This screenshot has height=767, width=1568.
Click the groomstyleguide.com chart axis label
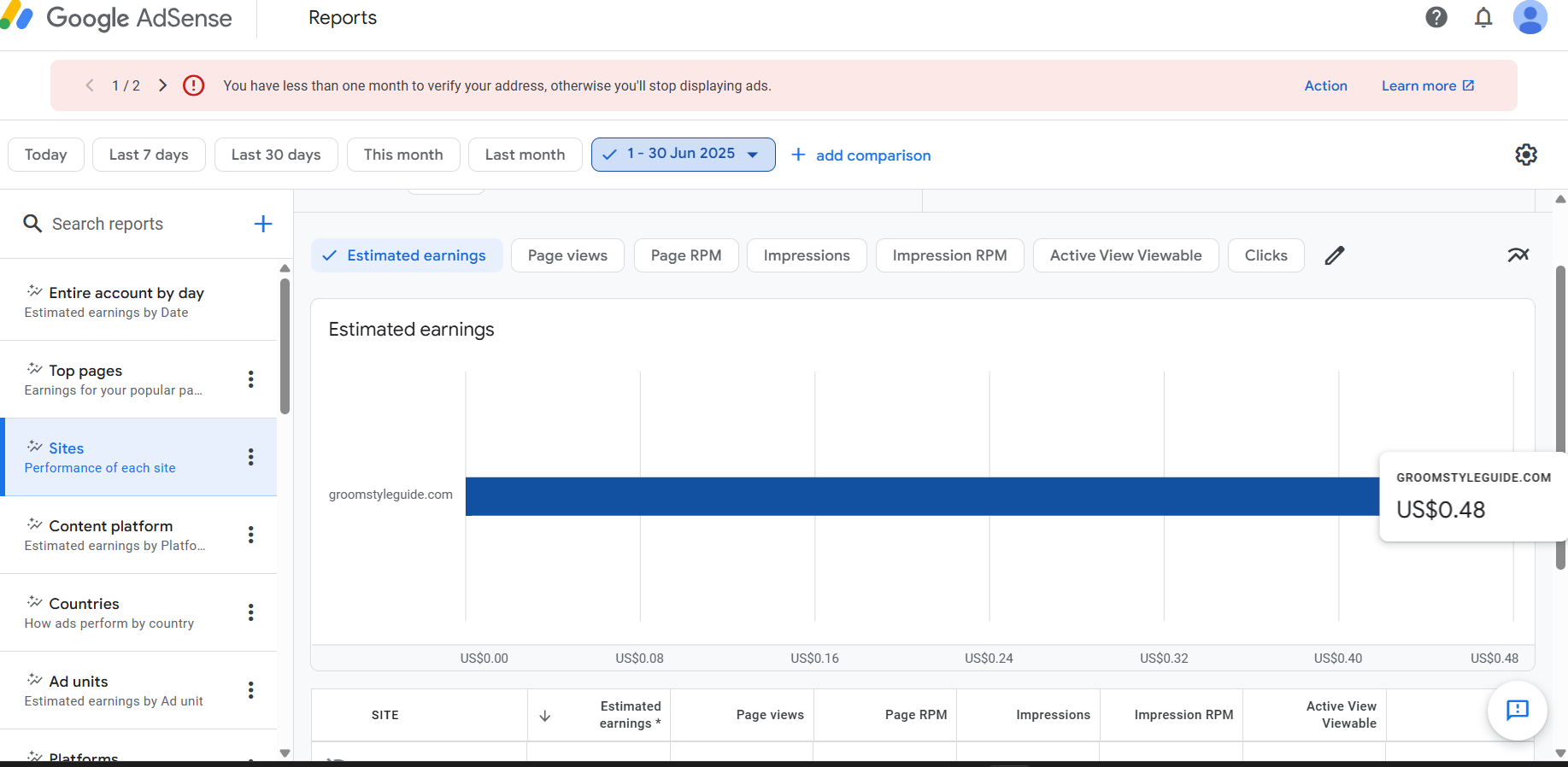click(391, 495)
